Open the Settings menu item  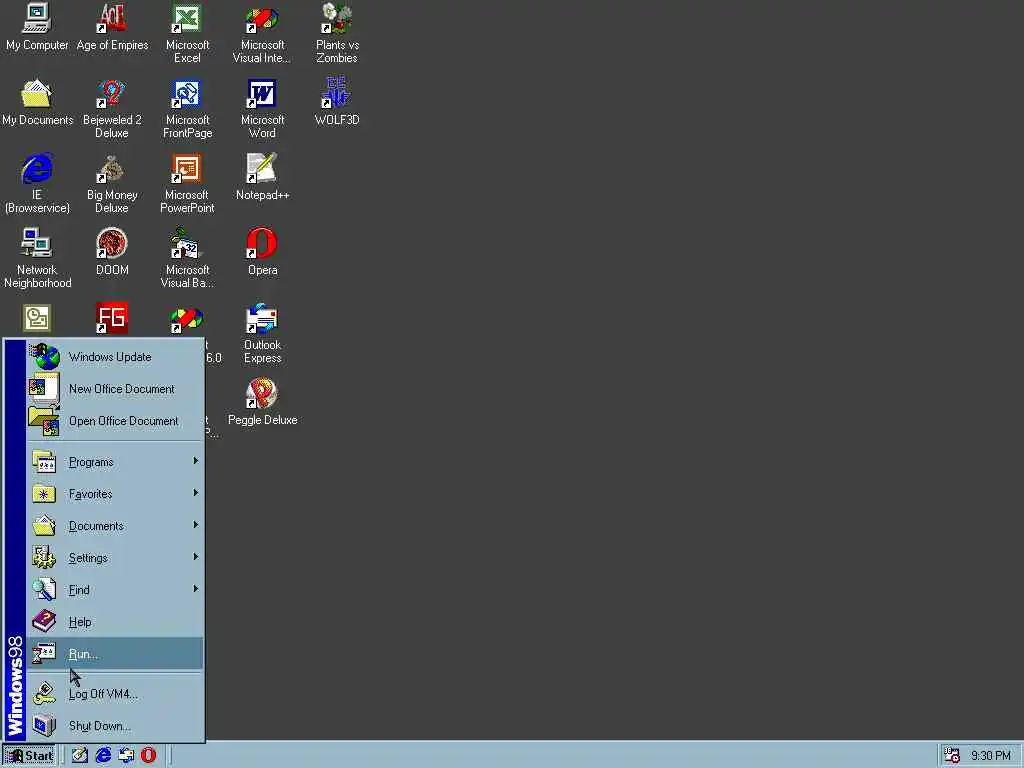click(x=115, y=558)
